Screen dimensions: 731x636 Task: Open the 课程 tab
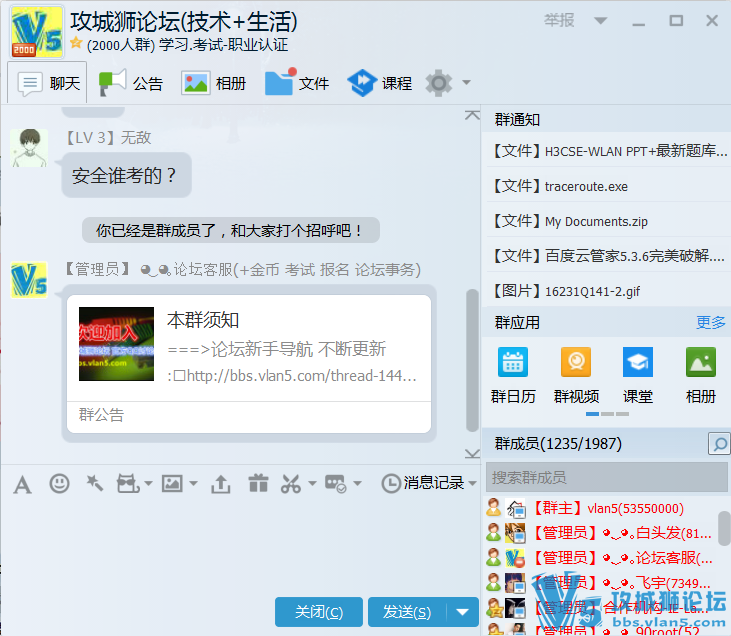(380, 83)
